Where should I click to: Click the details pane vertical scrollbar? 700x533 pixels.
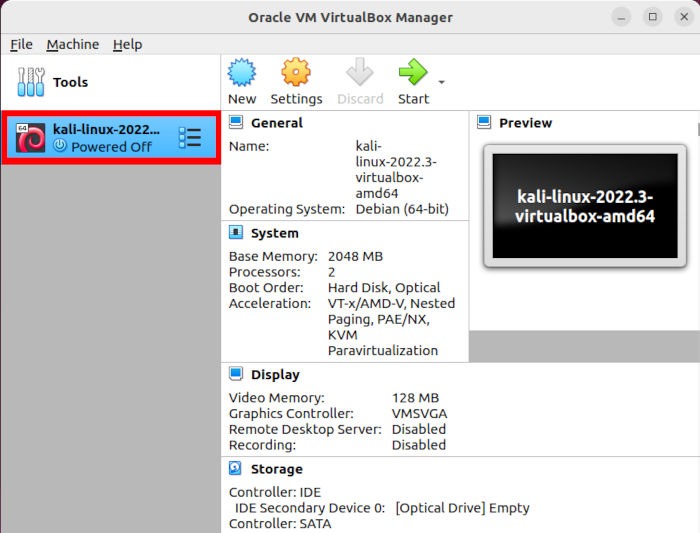(698, 130)
